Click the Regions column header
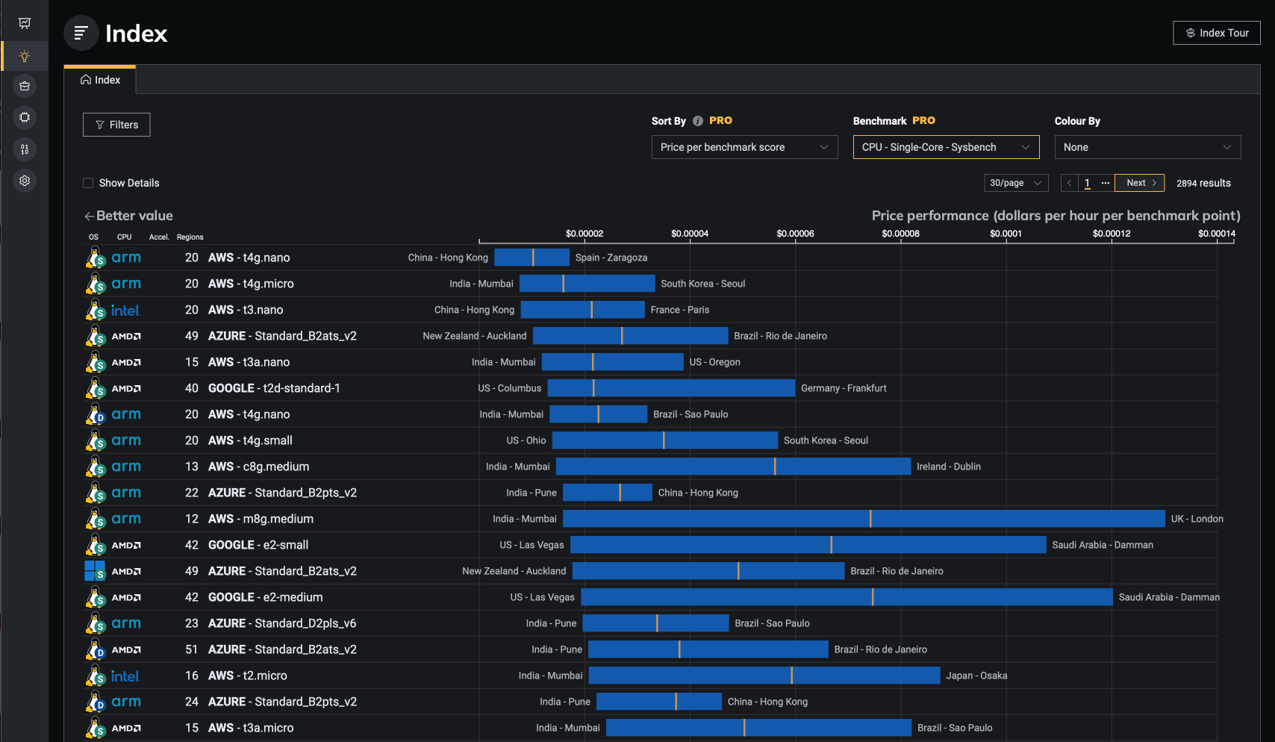 (190, 237)
